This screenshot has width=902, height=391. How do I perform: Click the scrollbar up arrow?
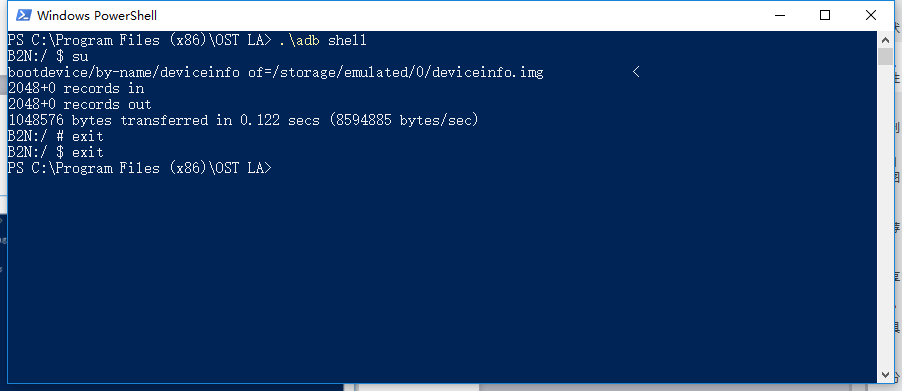pyautogui.click(x=886, y=40)
